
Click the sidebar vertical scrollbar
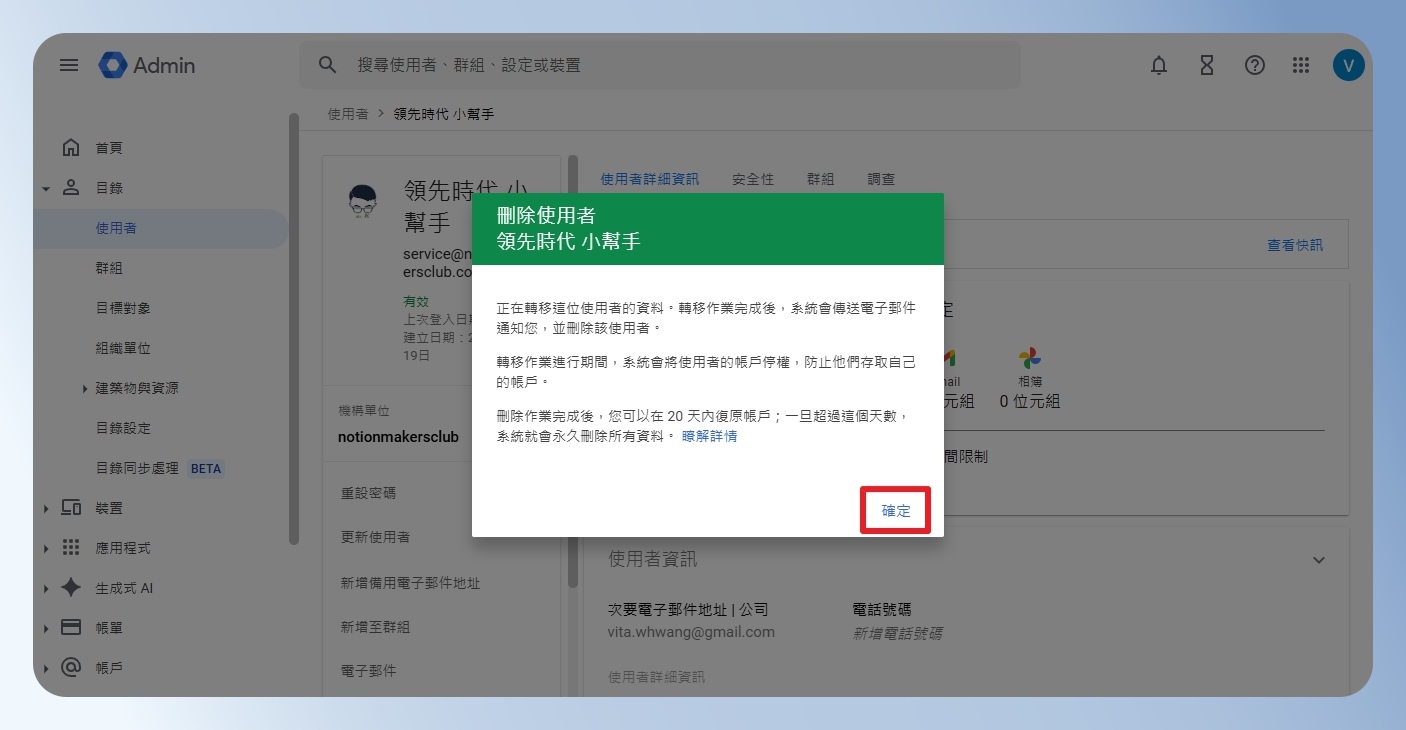pos(293,330)
